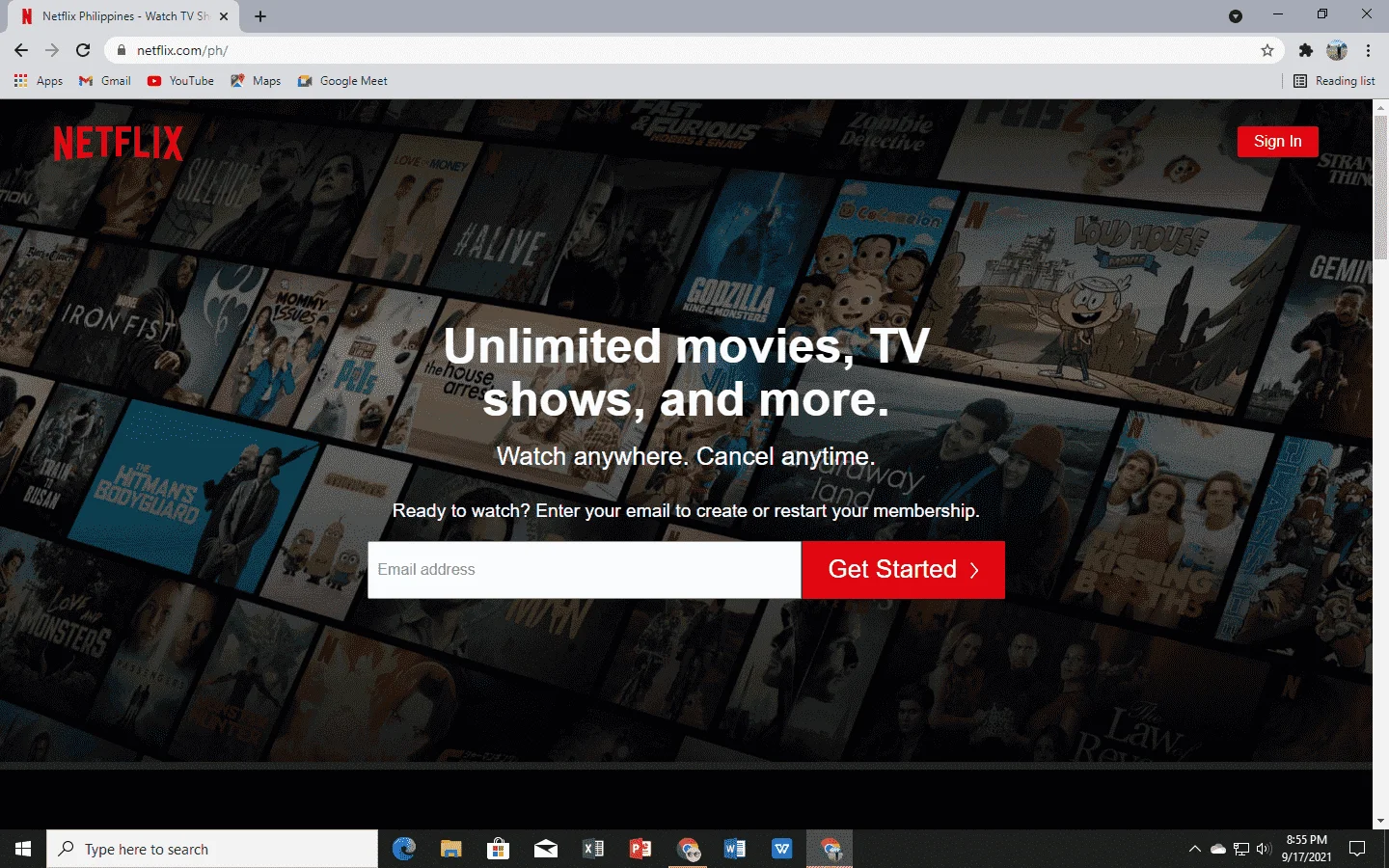The width and height of the screenshot is (1389, 868).
Task: Open the YouTube bookmark
Action: pyautogui.click(x=180, y=81)
